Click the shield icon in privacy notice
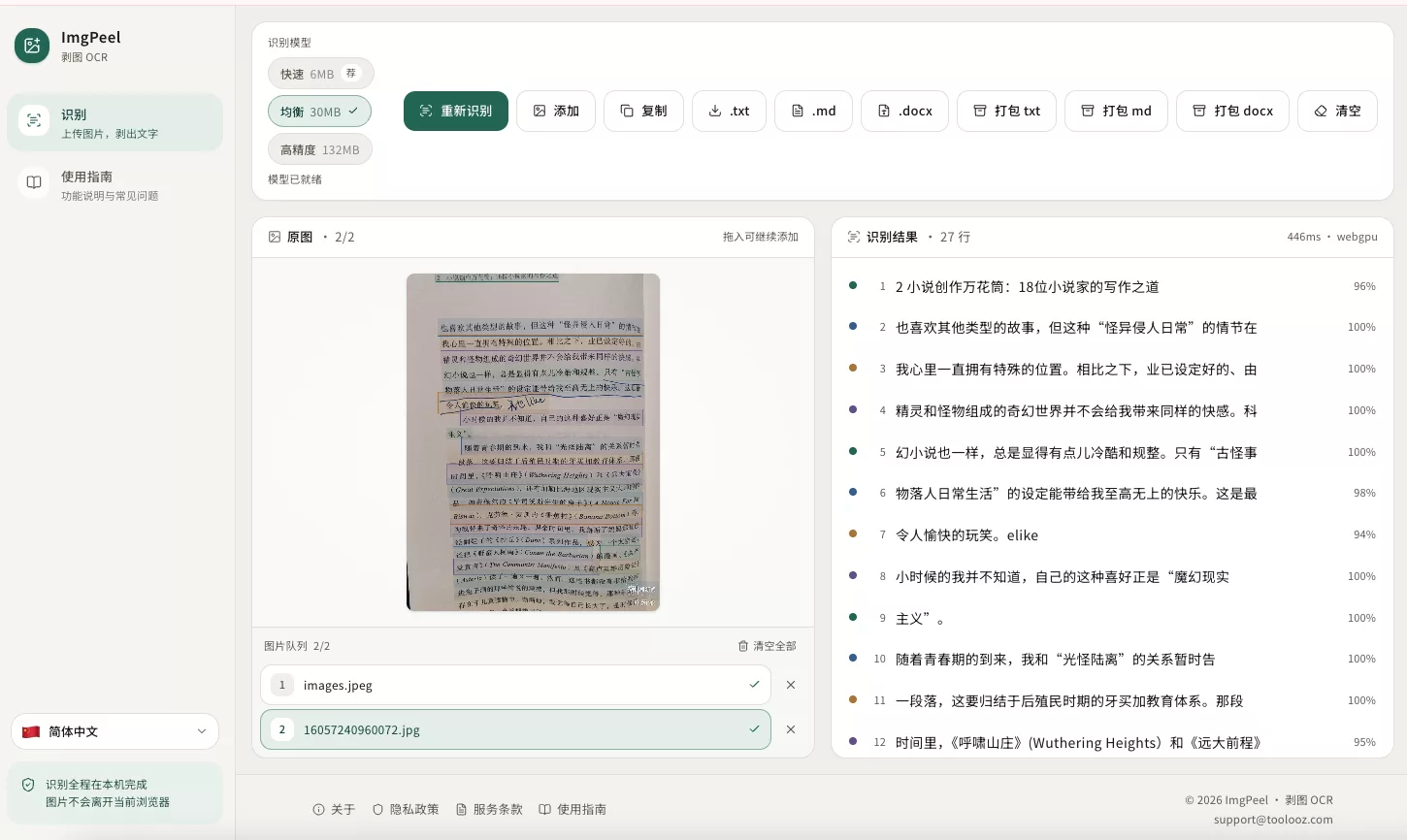Image resolution: width=1407 pixels, height=840 pixels. tap(28, 785)
